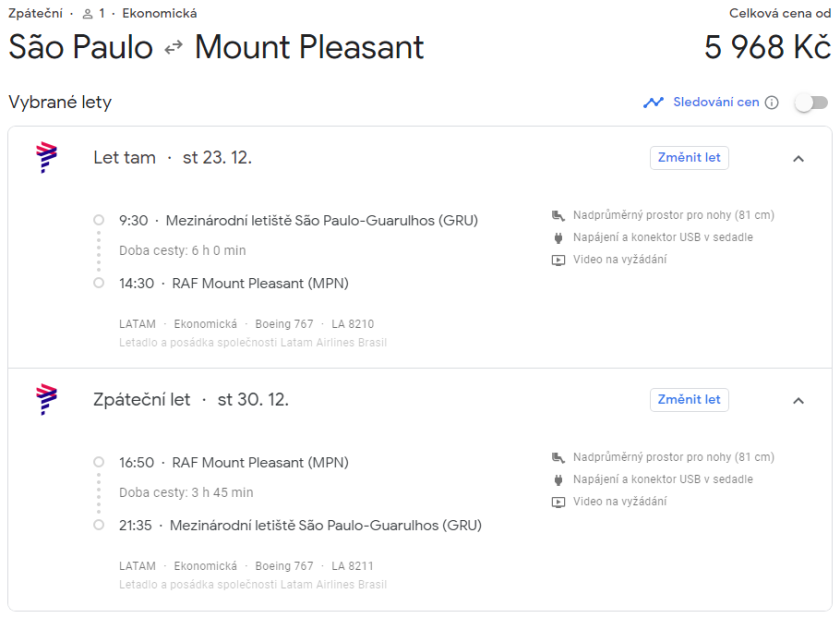
Task: Change the outbound flight with Změnit let
Action: [x=689, y=158]
